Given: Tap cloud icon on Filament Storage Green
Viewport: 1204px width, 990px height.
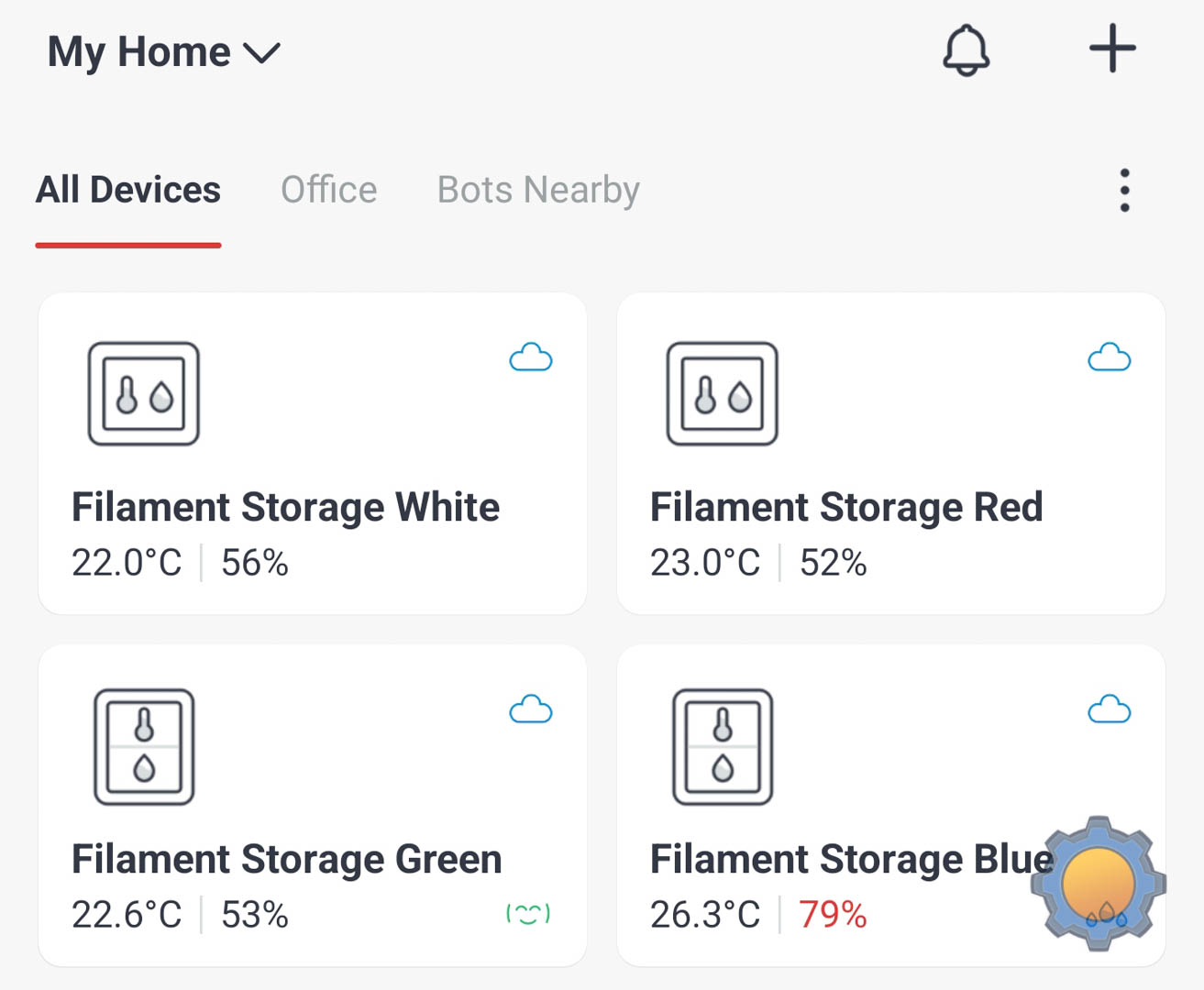Looking at the screenshot, I should click(x=531, y=709).
